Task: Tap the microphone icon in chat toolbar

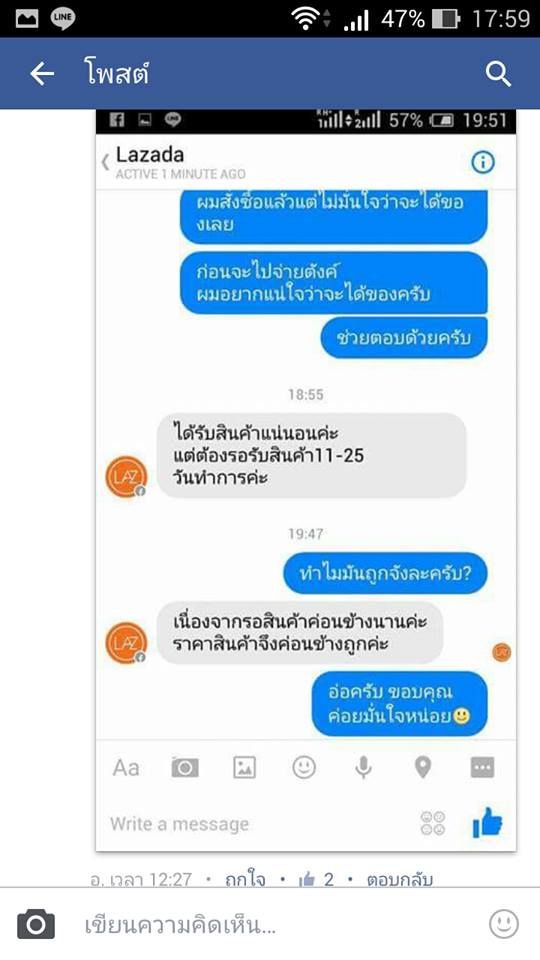Action: tap(364, 767)
